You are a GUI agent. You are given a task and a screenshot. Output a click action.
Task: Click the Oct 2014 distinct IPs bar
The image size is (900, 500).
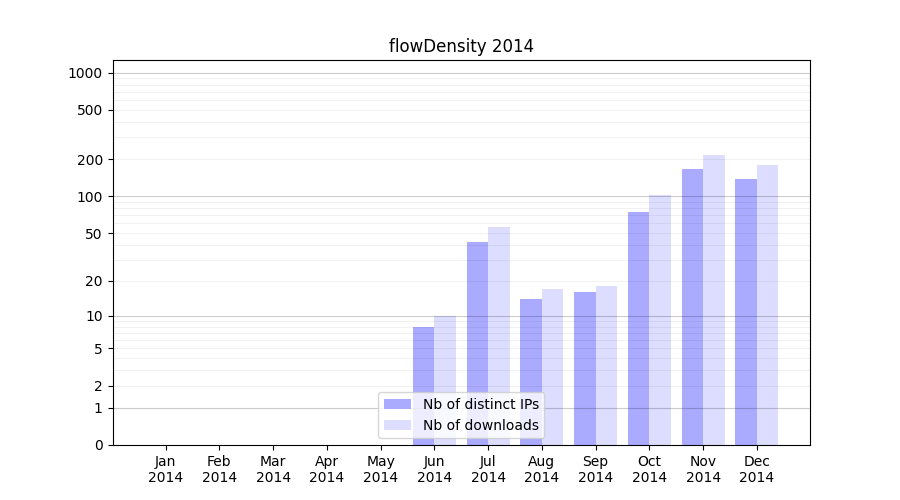[x=638, y=328]
